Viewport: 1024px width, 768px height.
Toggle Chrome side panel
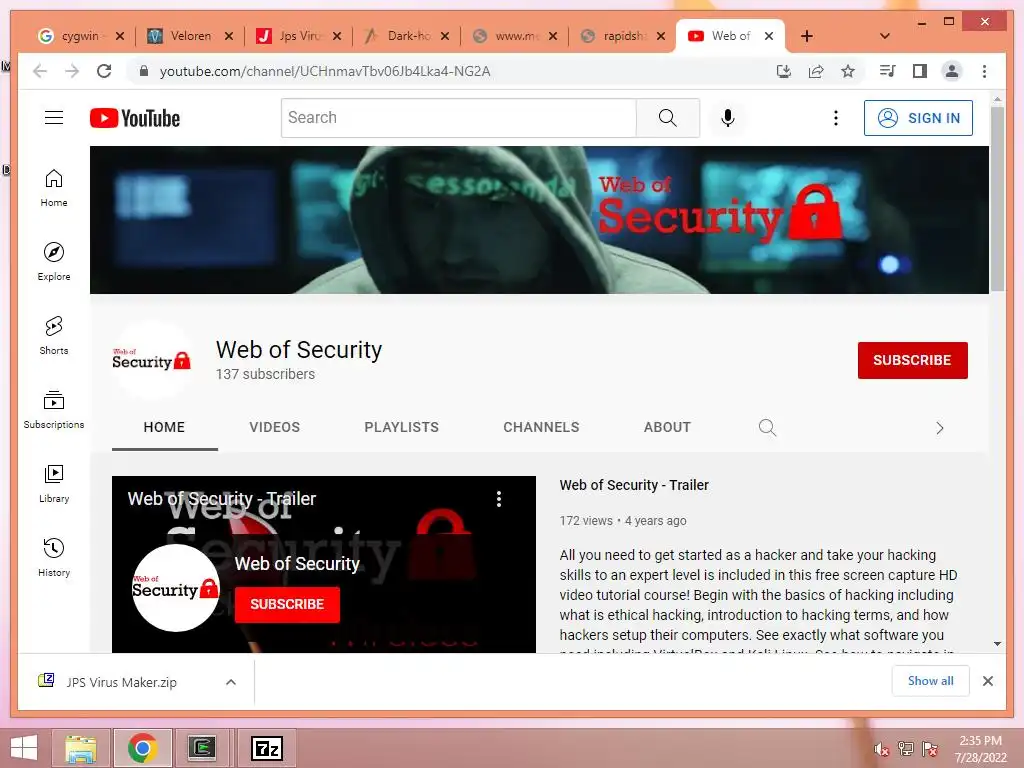(x=920, y=71)
